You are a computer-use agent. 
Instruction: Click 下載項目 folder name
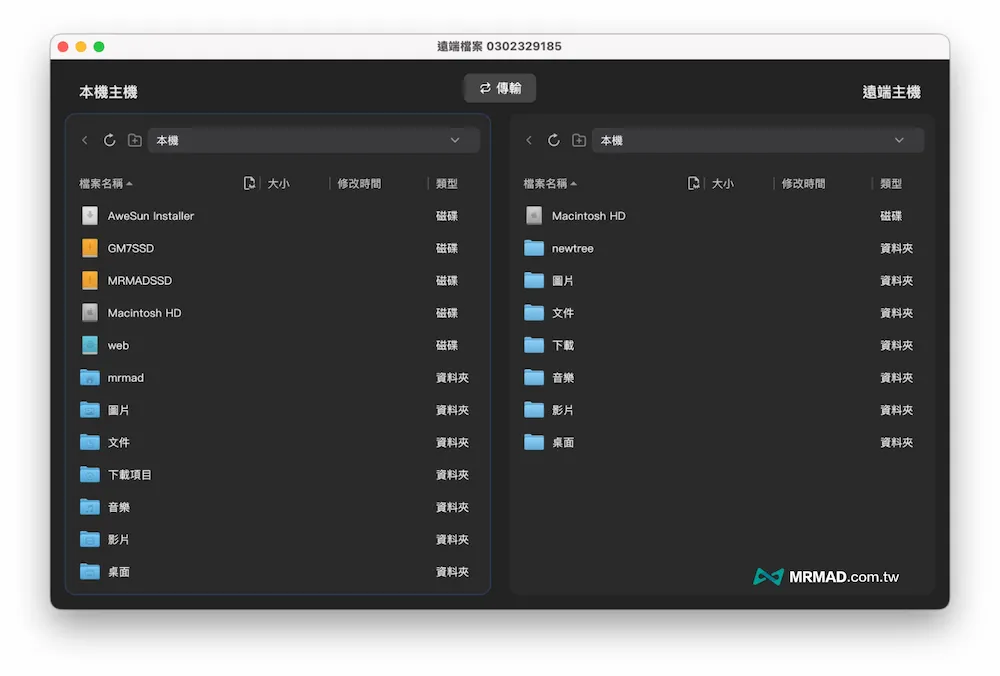tap(129, 475)
